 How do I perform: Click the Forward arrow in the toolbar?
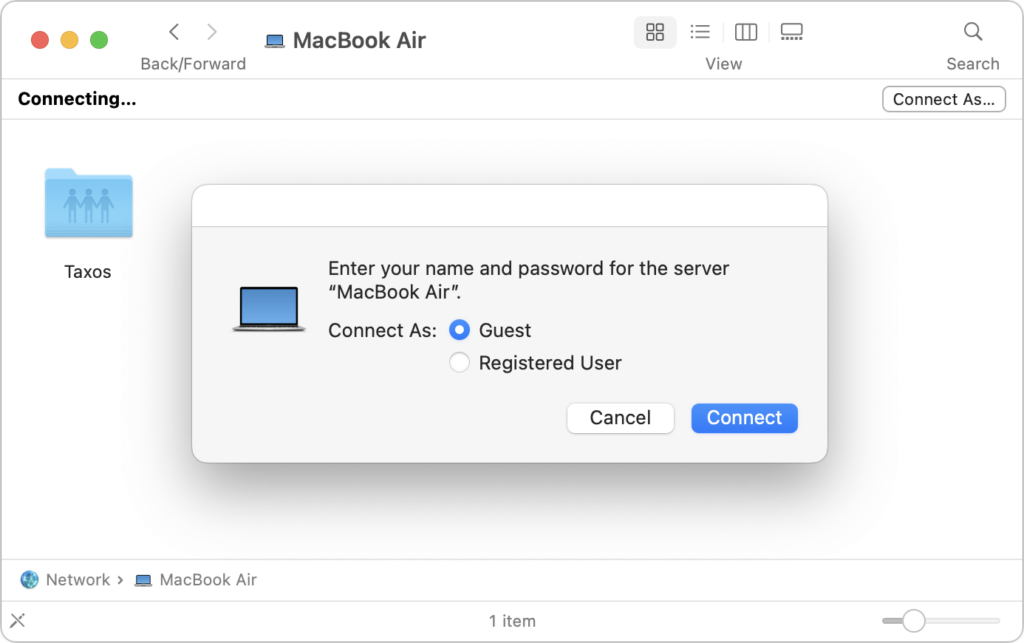click(x=212, y=32)
